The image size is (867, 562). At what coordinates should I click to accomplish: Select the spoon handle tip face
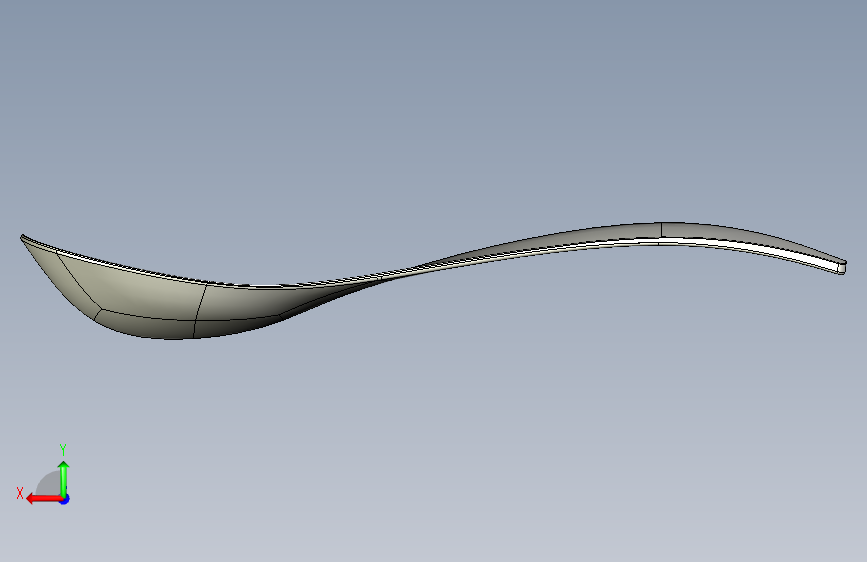tap(842, 268)
